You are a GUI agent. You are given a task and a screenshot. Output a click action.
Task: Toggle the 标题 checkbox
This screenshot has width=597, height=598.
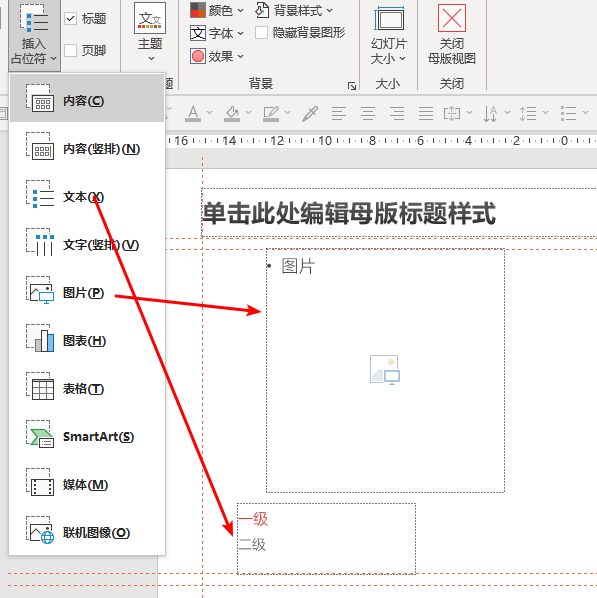[x=71, y=18]
